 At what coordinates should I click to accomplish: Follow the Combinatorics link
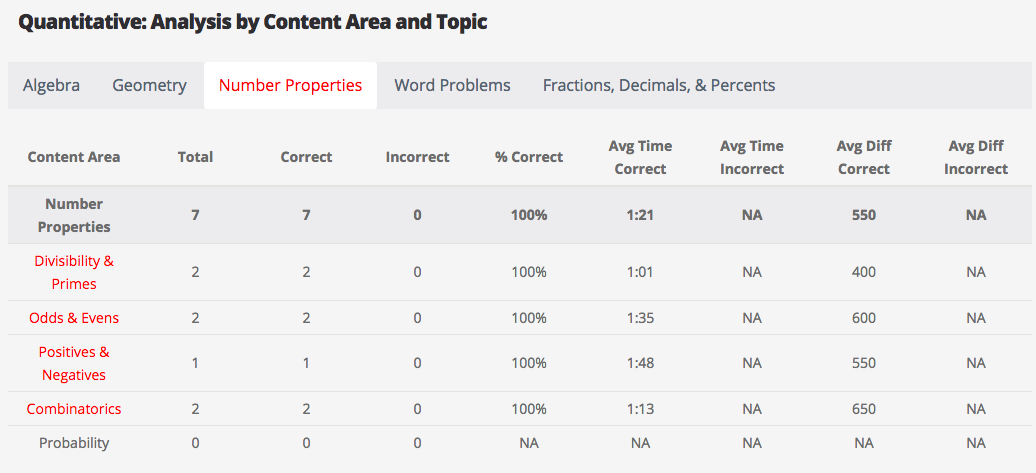(x=74, y=409)
